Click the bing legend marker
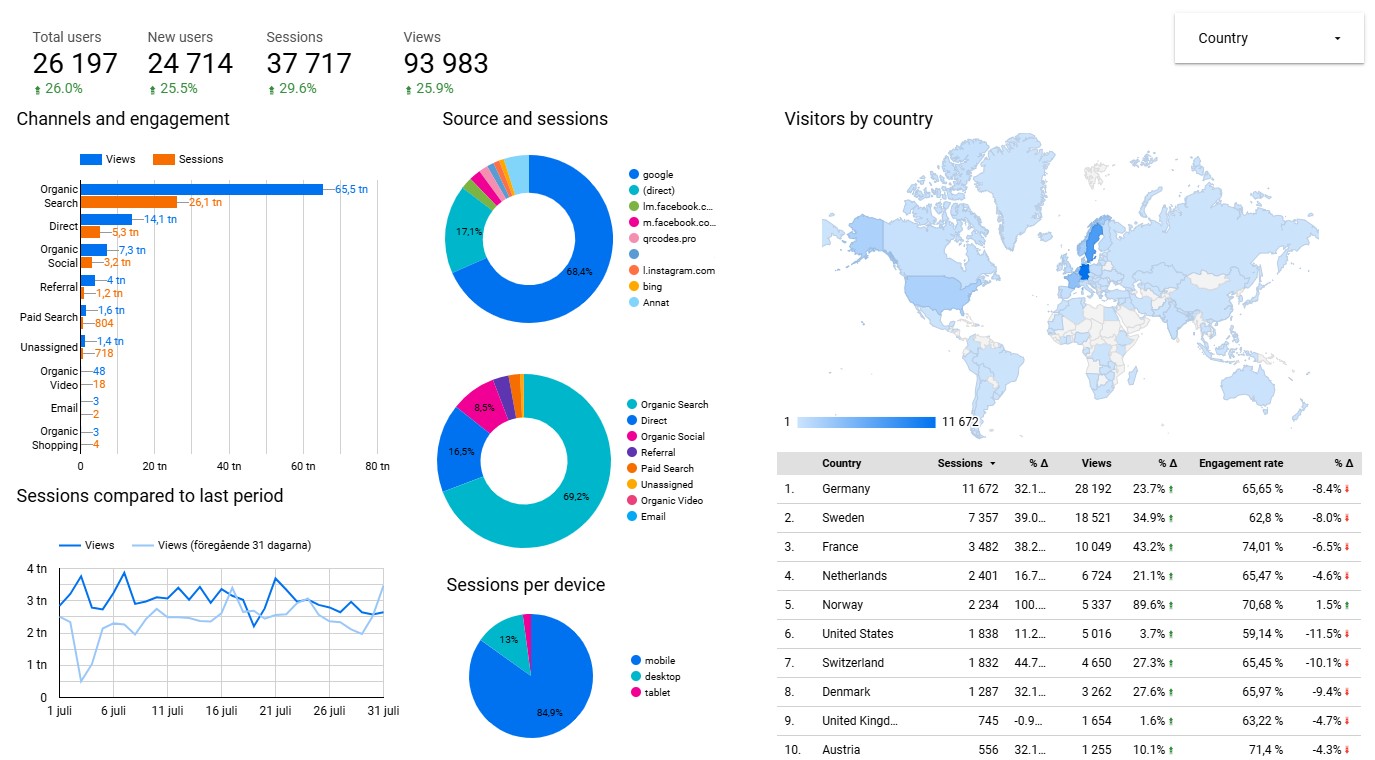Screen dimensions: 1375x760 click(634, 287)
